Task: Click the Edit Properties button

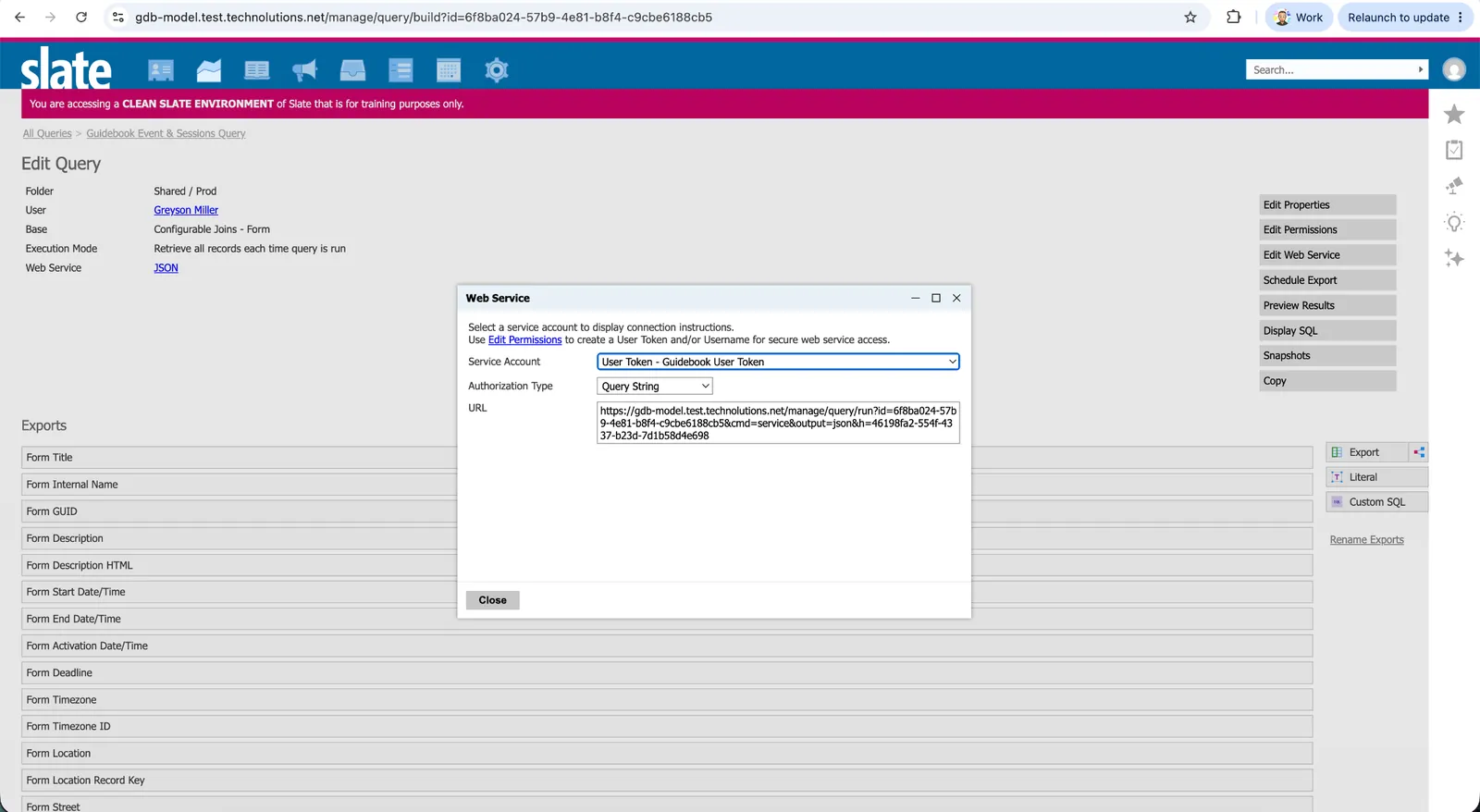Action: coord(1327,205)
